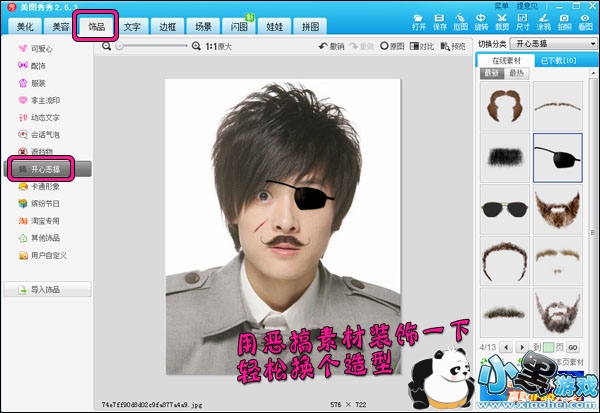Viewport: 600px width, 413px height.
Task: Select the 抠图 cutout tool icon
Action: coord(462,20)
